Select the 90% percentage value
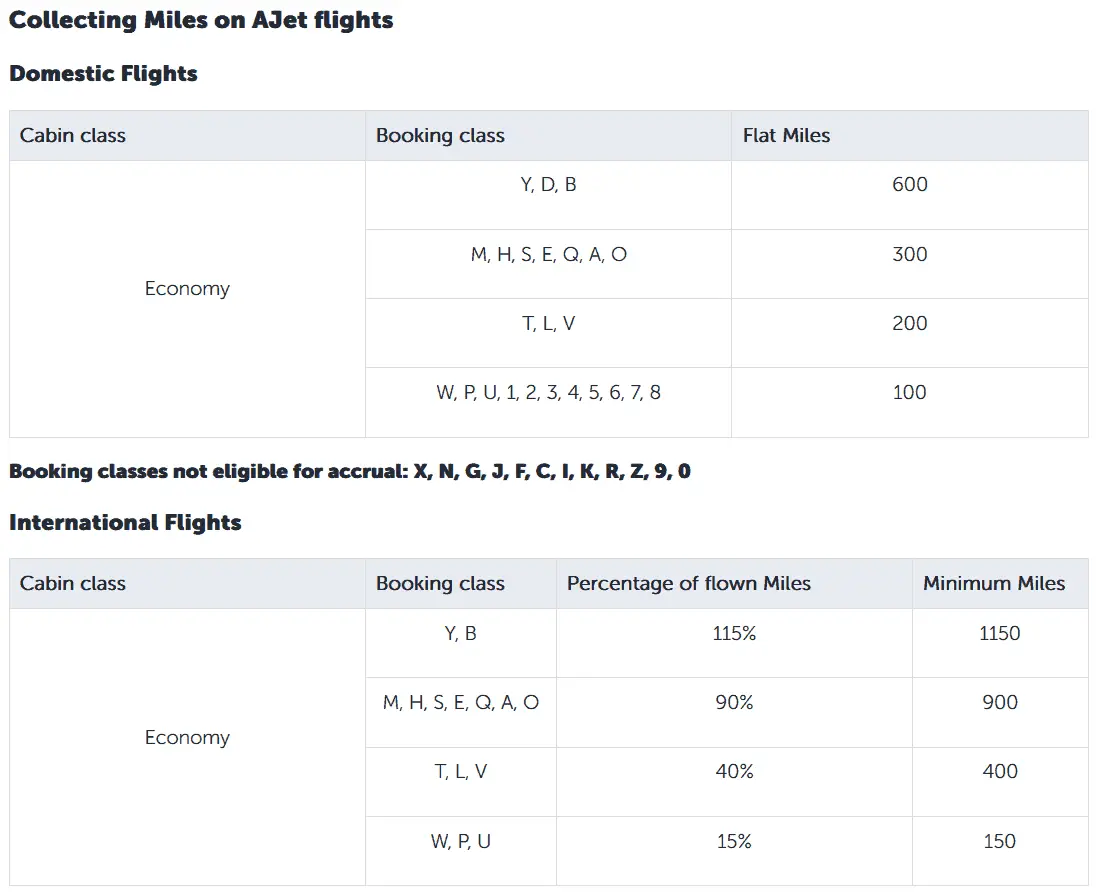 tap(734, 702)
